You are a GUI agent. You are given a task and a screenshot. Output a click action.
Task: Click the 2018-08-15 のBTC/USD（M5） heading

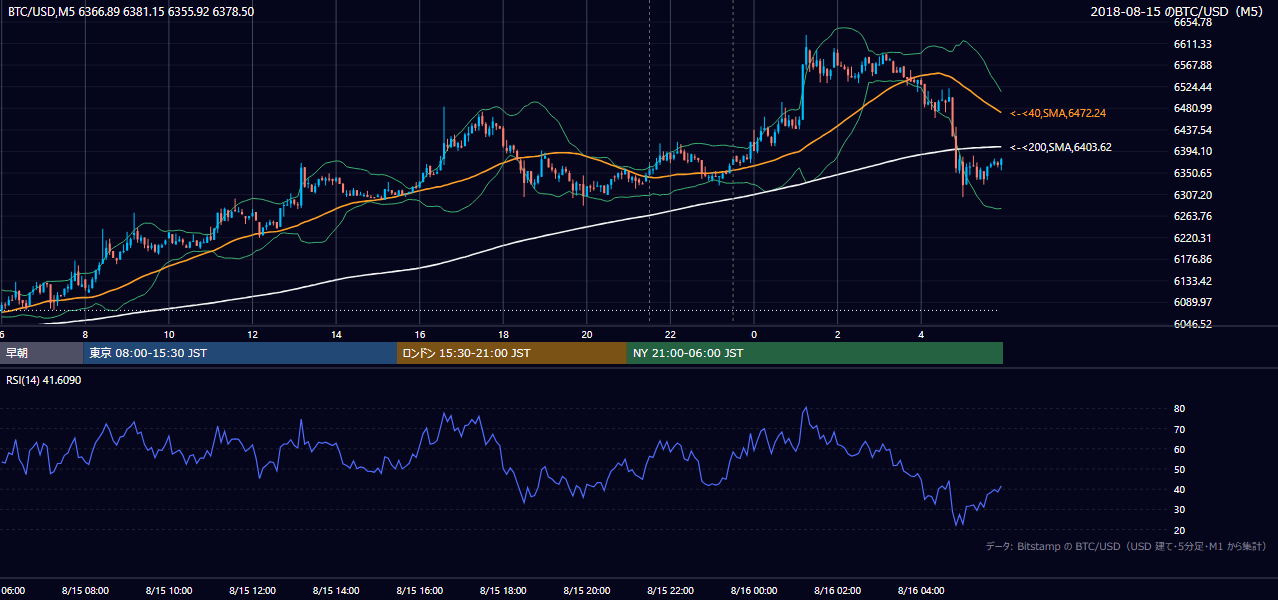click(1179, 11)
